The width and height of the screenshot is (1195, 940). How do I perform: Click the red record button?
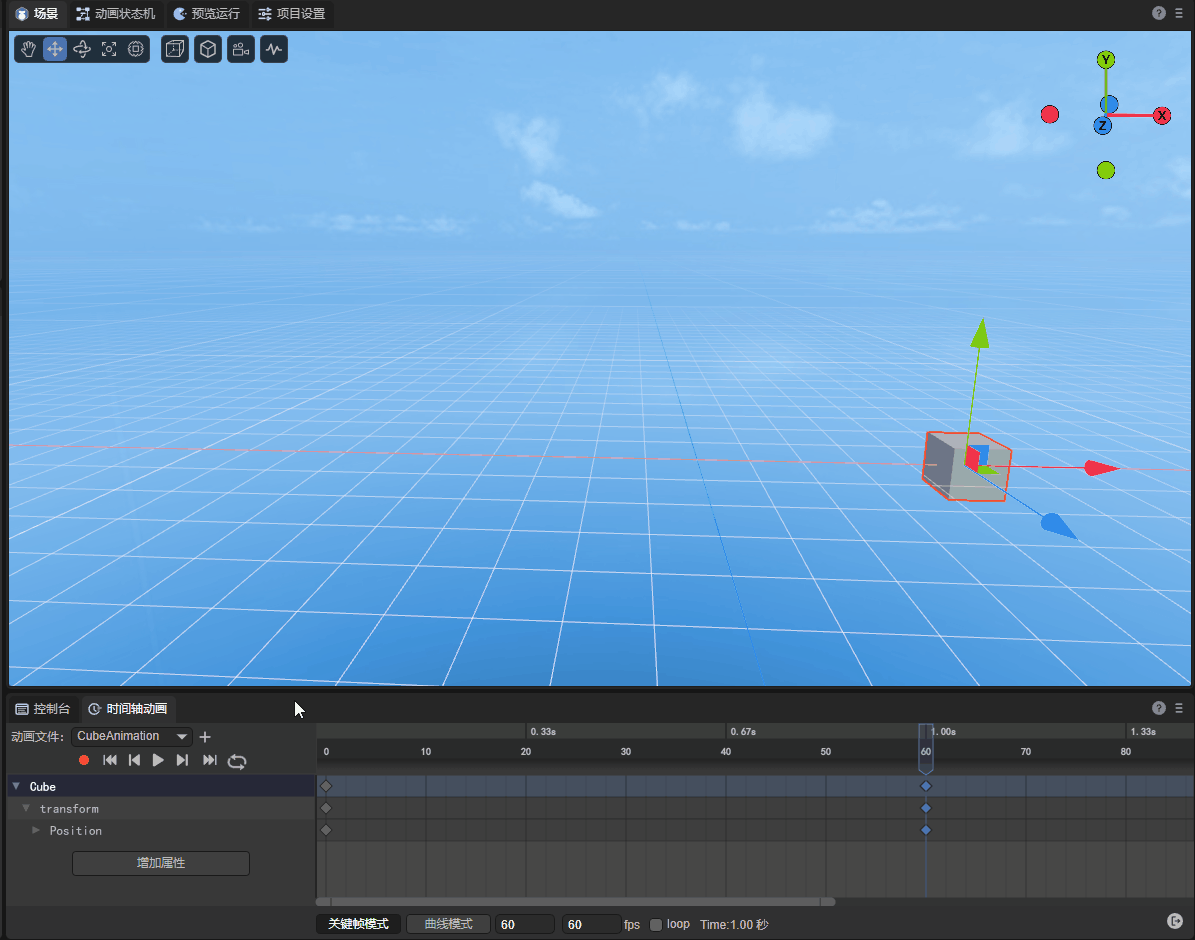coord(84,761)
